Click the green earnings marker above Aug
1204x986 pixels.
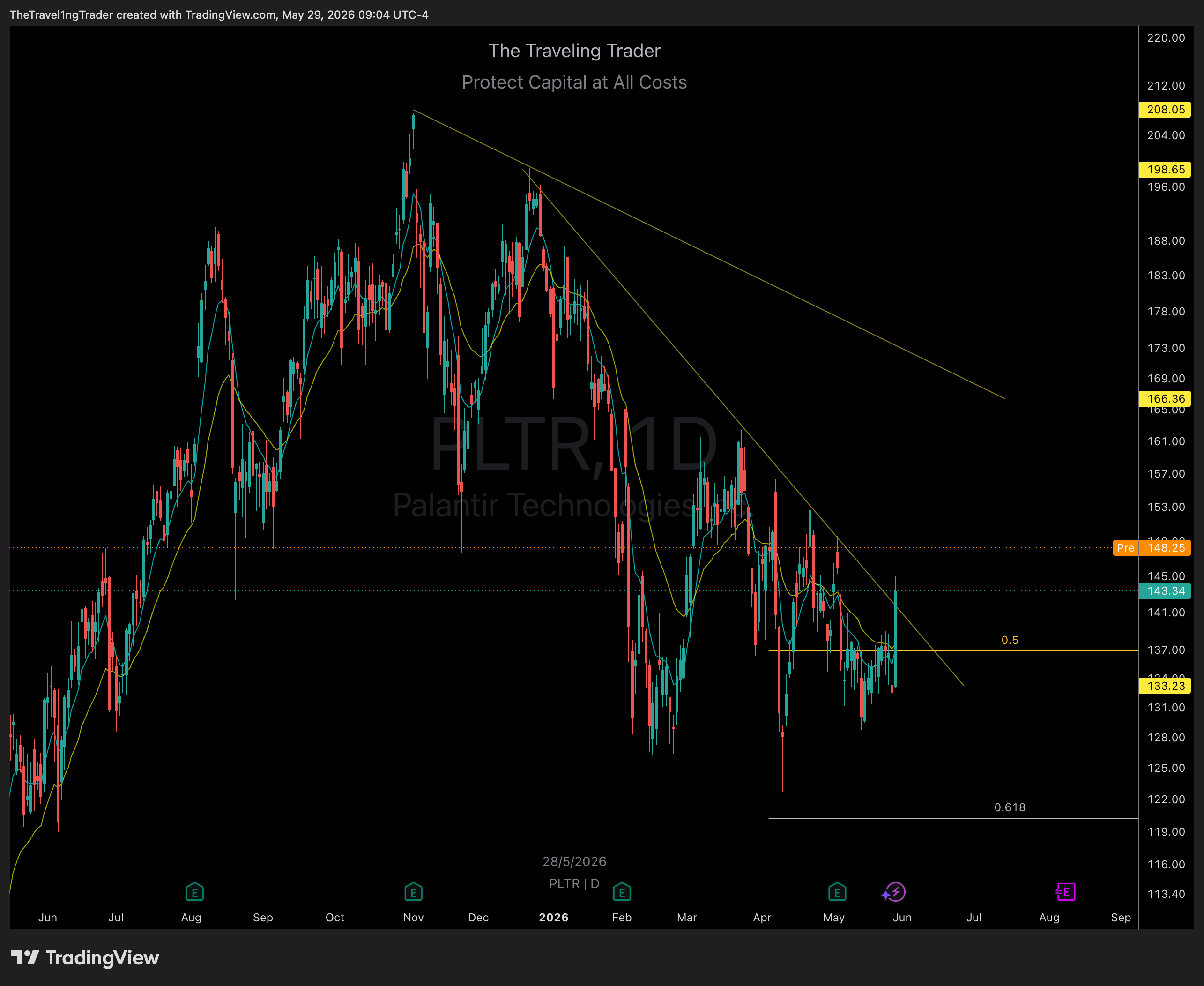coord(195,892)
